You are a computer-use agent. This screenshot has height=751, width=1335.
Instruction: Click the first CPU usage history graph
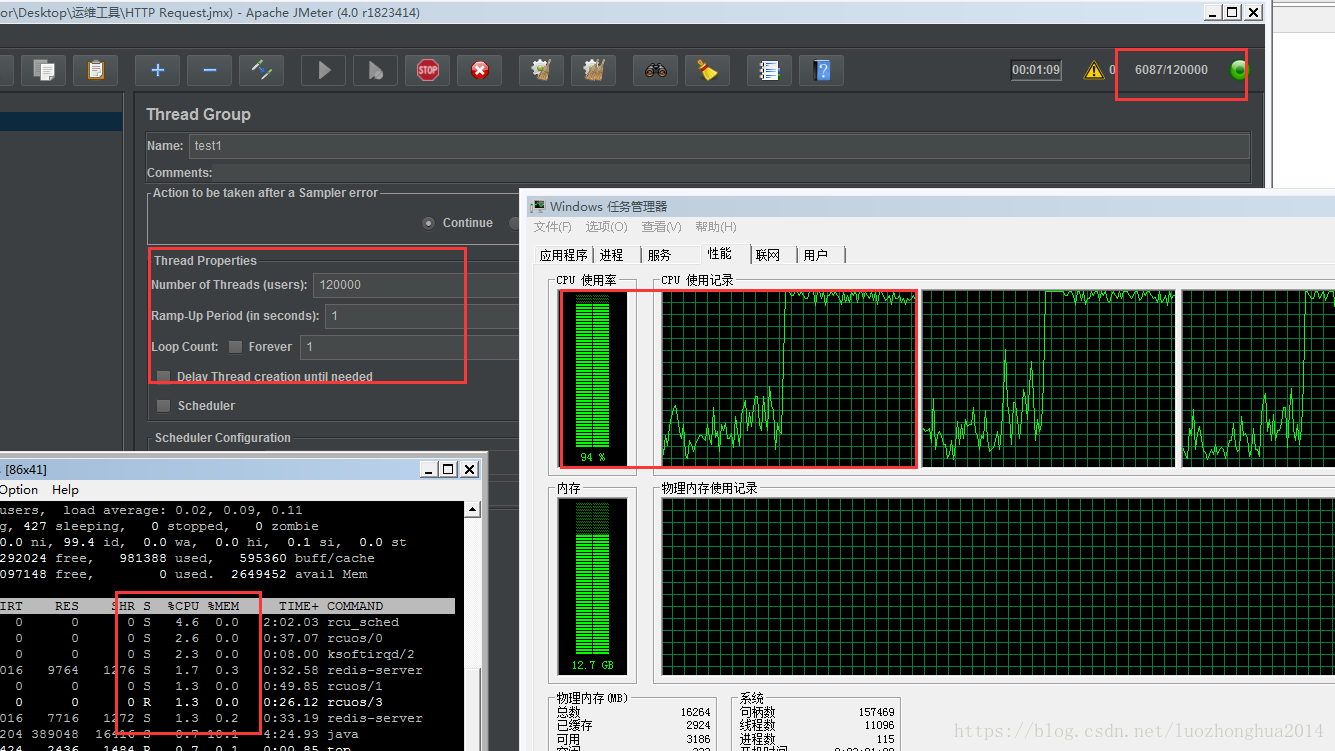point(789,378)
